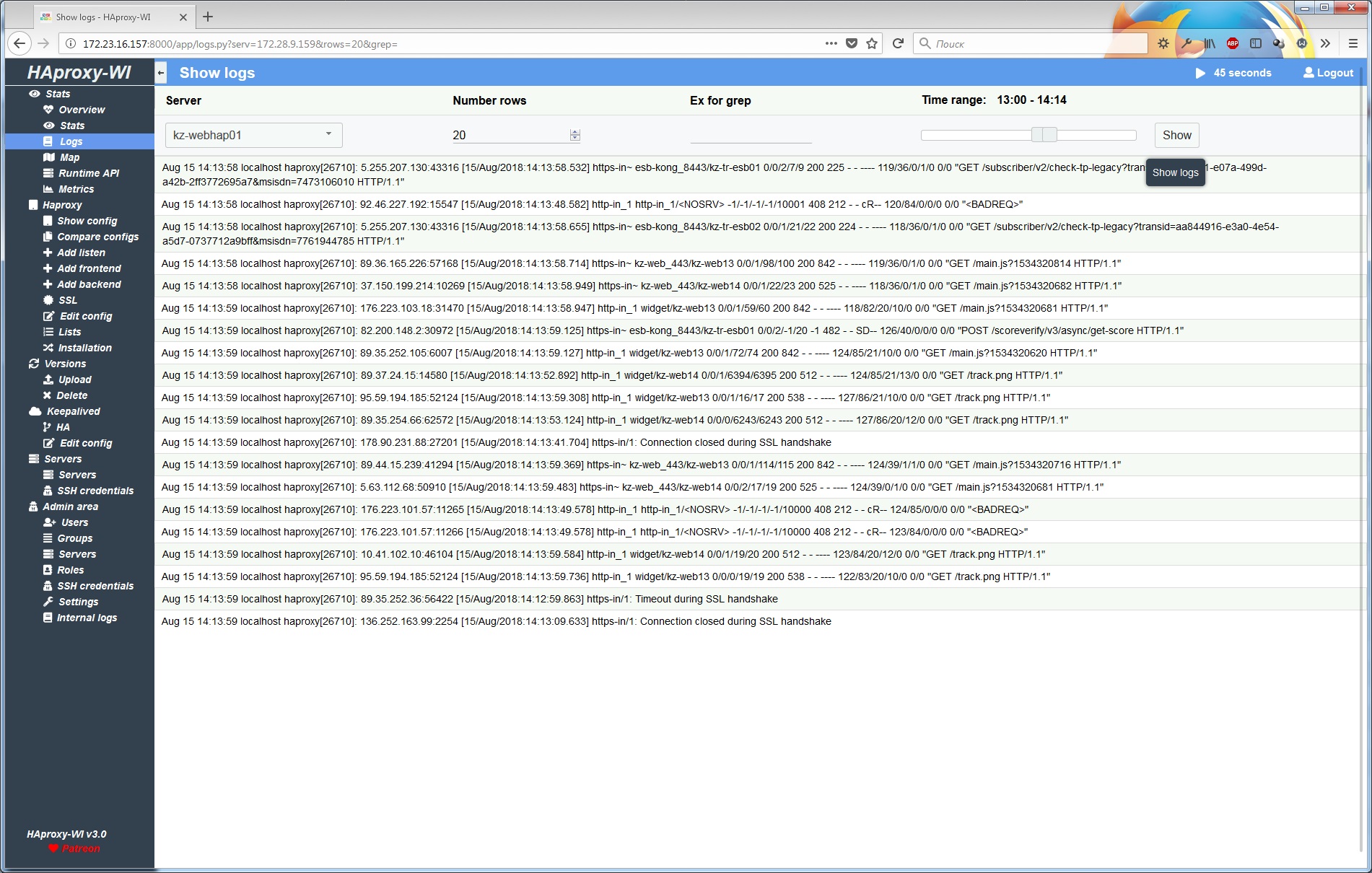Open the page actions three-dots menu
This screenshot has height=873, width=1372.
(831, 43)
